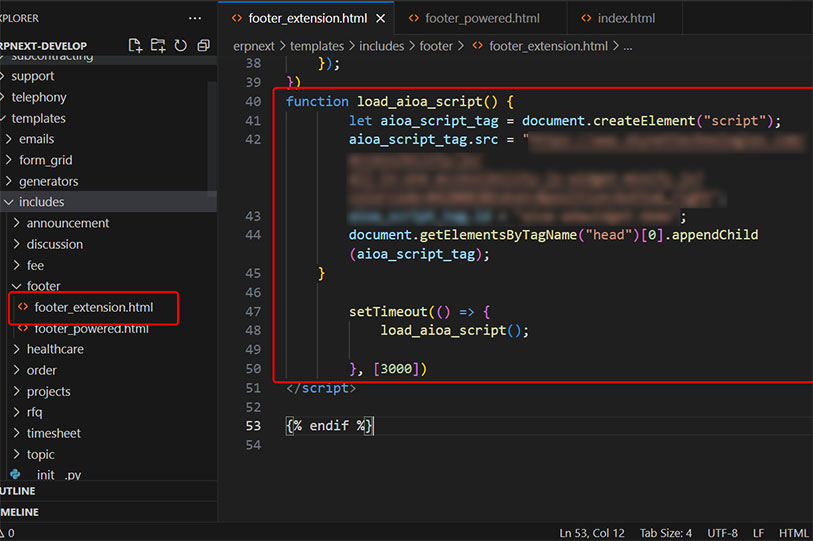The image size is (813, 541).
Task: Place cursor on the endif line
Action: pos(329,426)
